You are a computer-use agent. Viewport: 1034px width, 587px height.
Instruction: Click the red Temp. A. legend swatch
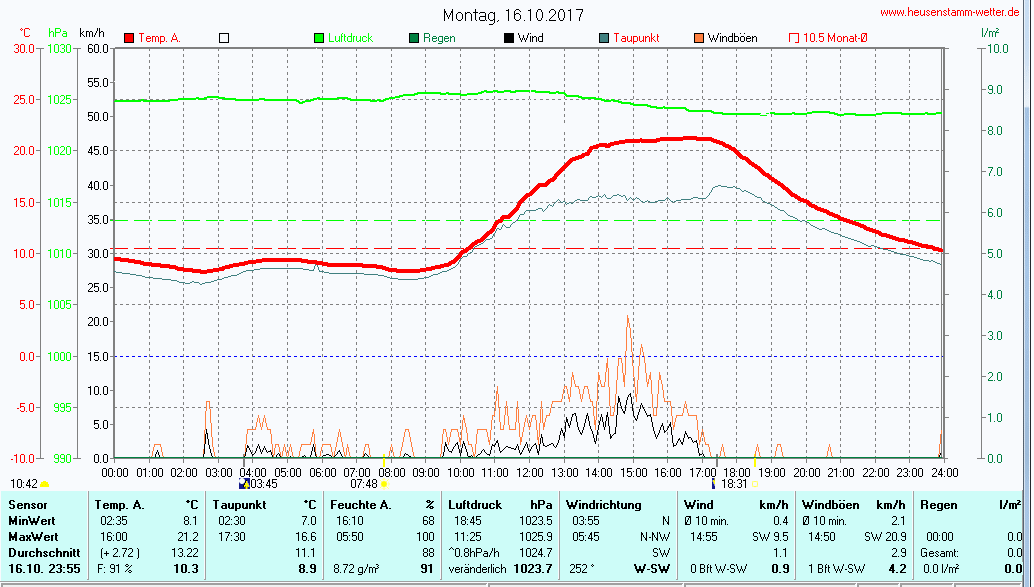[129, 38]
